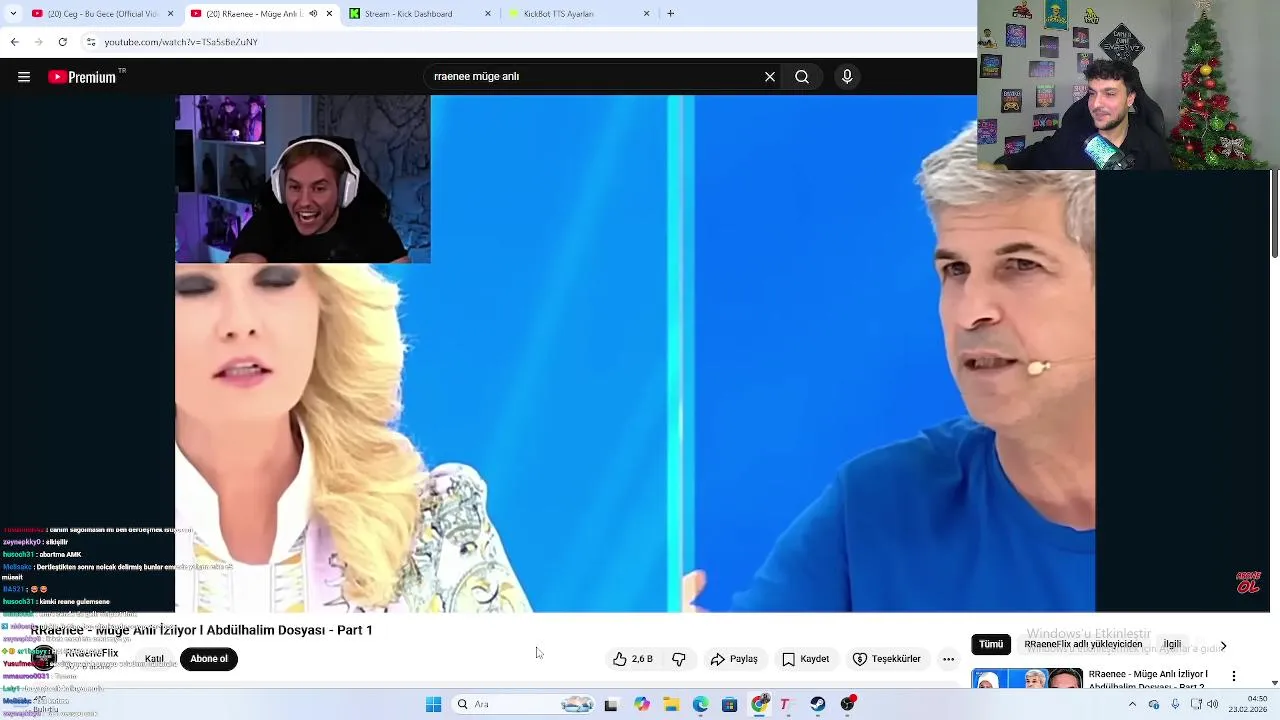Save video to playlist with Kaydet
Viewport: 1280px width, 720px height.
(x=806, y=659)
